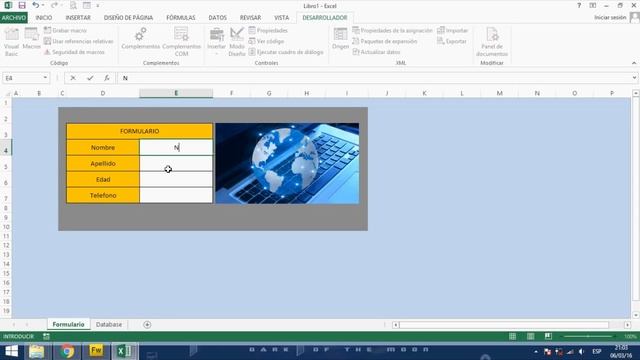Customize the quick access toolbar dropdown

pyautogui.click(x=98, y=6)
